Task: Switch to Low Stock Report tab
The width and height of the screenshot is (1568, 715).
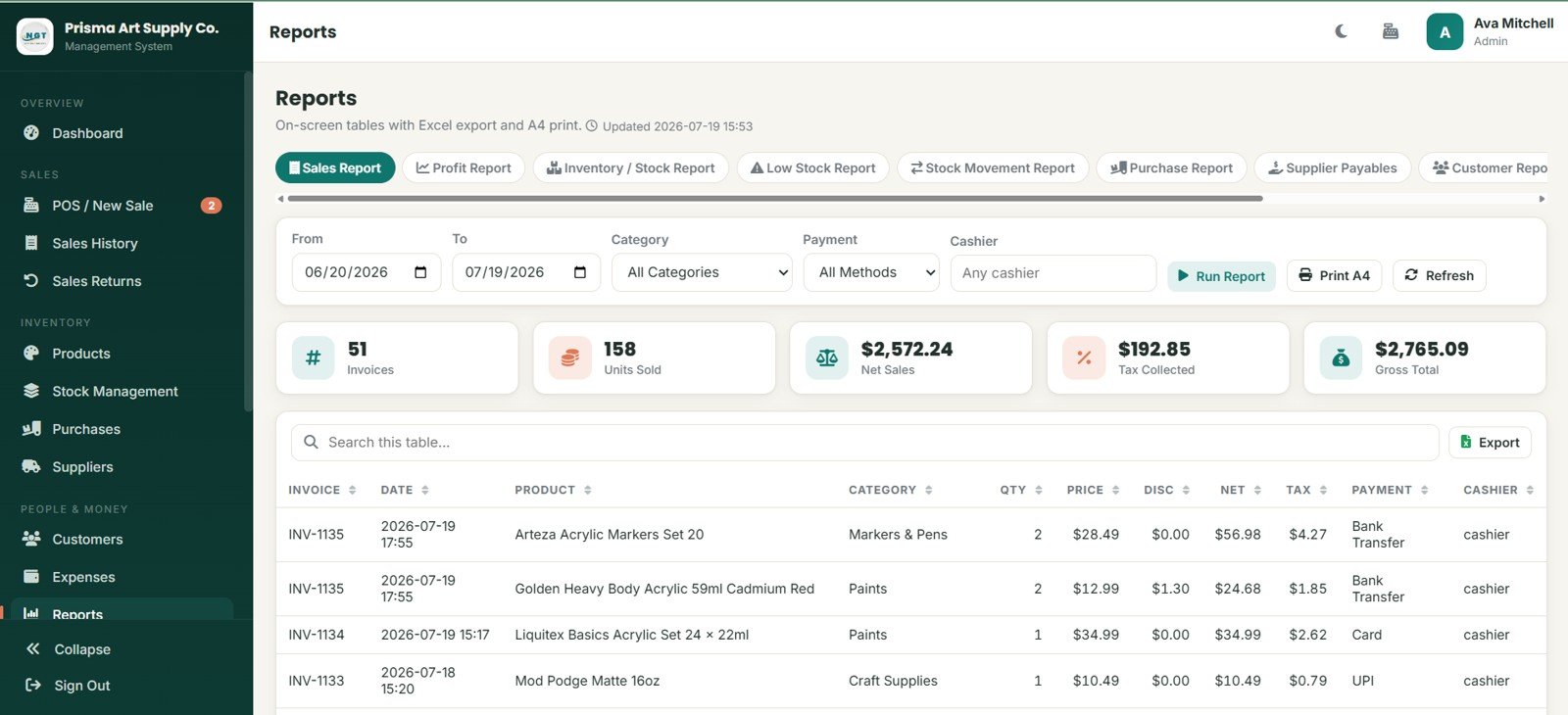Action: pyautogui.click(x=812, y=167)
